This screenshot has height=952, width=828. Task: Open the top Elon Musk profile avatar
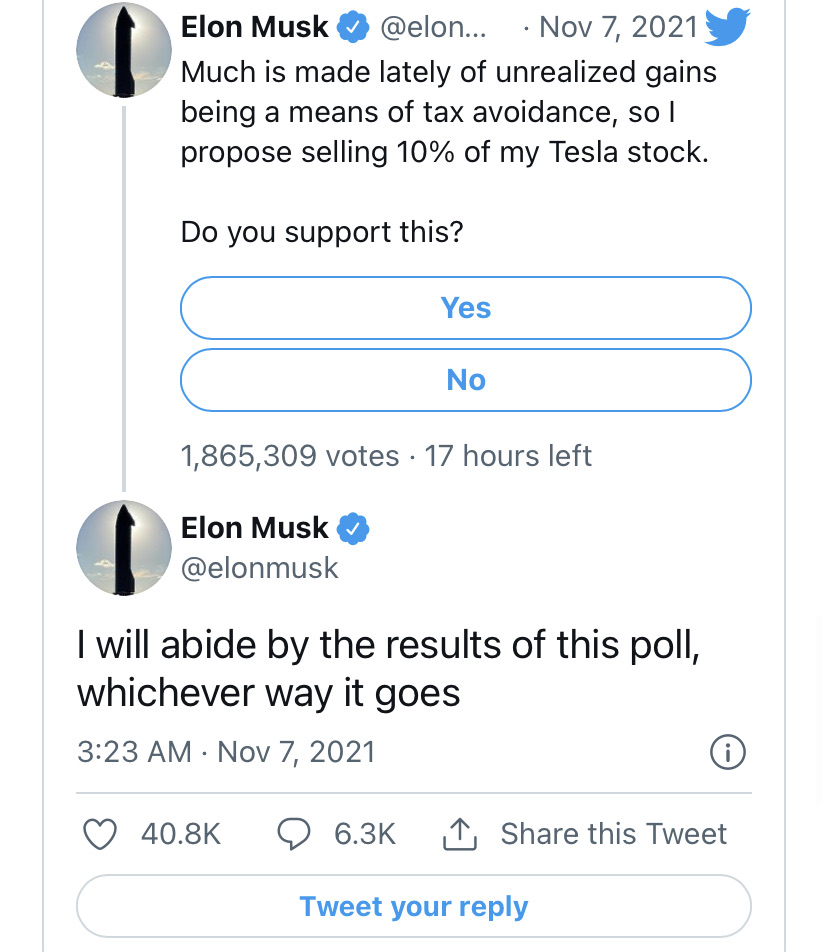[125, 49]
